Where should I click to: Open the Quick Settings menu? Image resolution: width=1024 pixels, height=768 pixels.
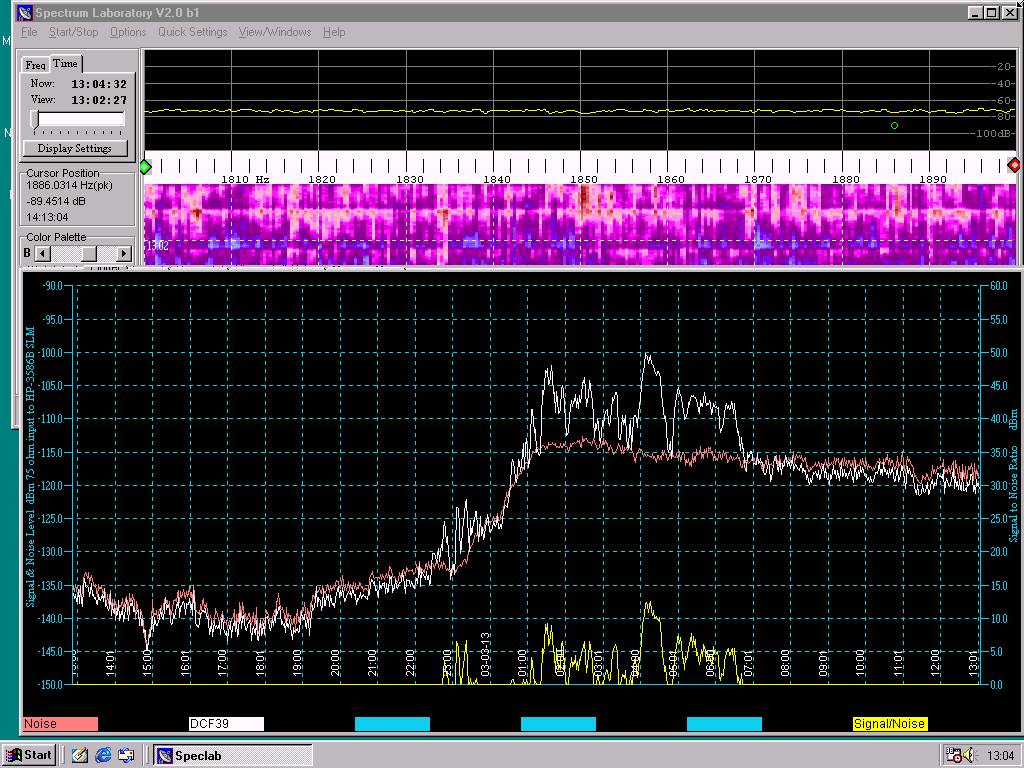tap(193, 32)
